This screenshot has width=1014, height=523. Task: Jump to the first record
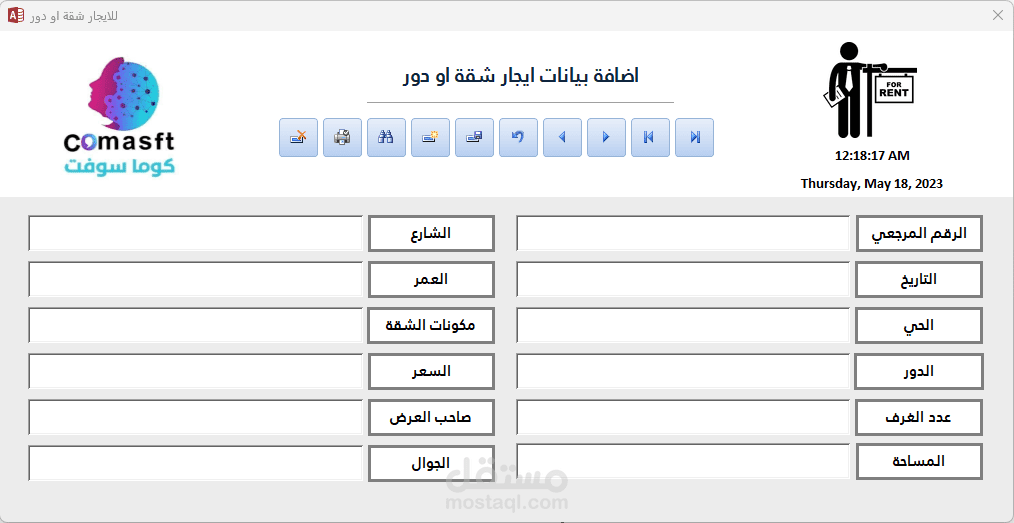tap(650, 138)
